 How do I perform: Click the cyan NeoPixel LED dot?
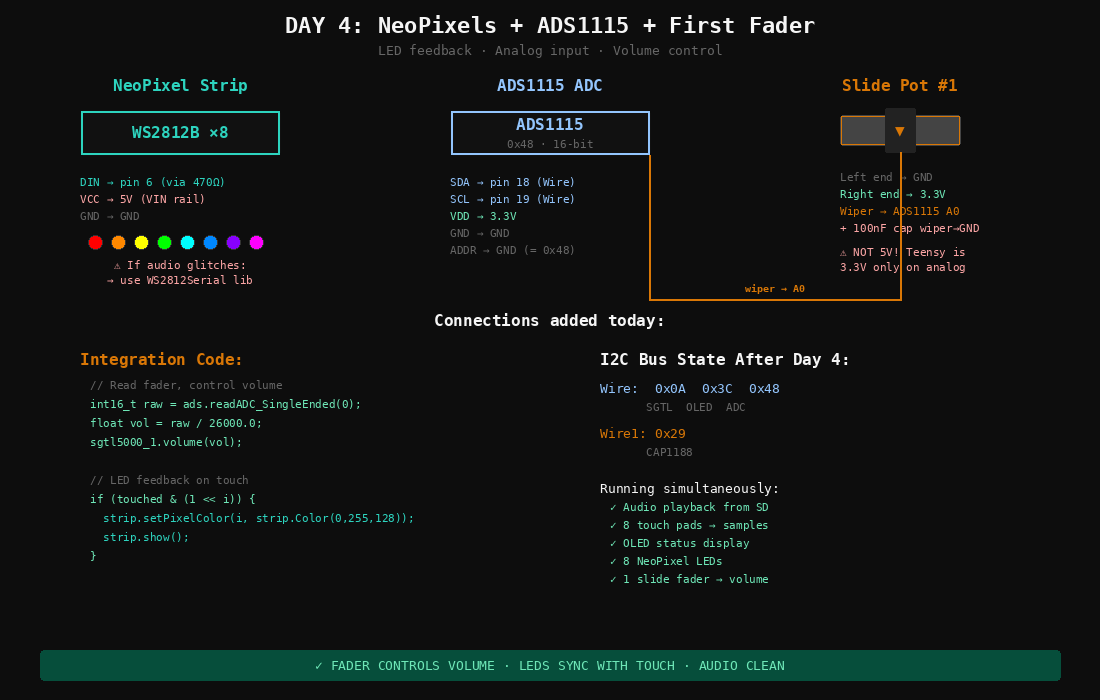187,243
